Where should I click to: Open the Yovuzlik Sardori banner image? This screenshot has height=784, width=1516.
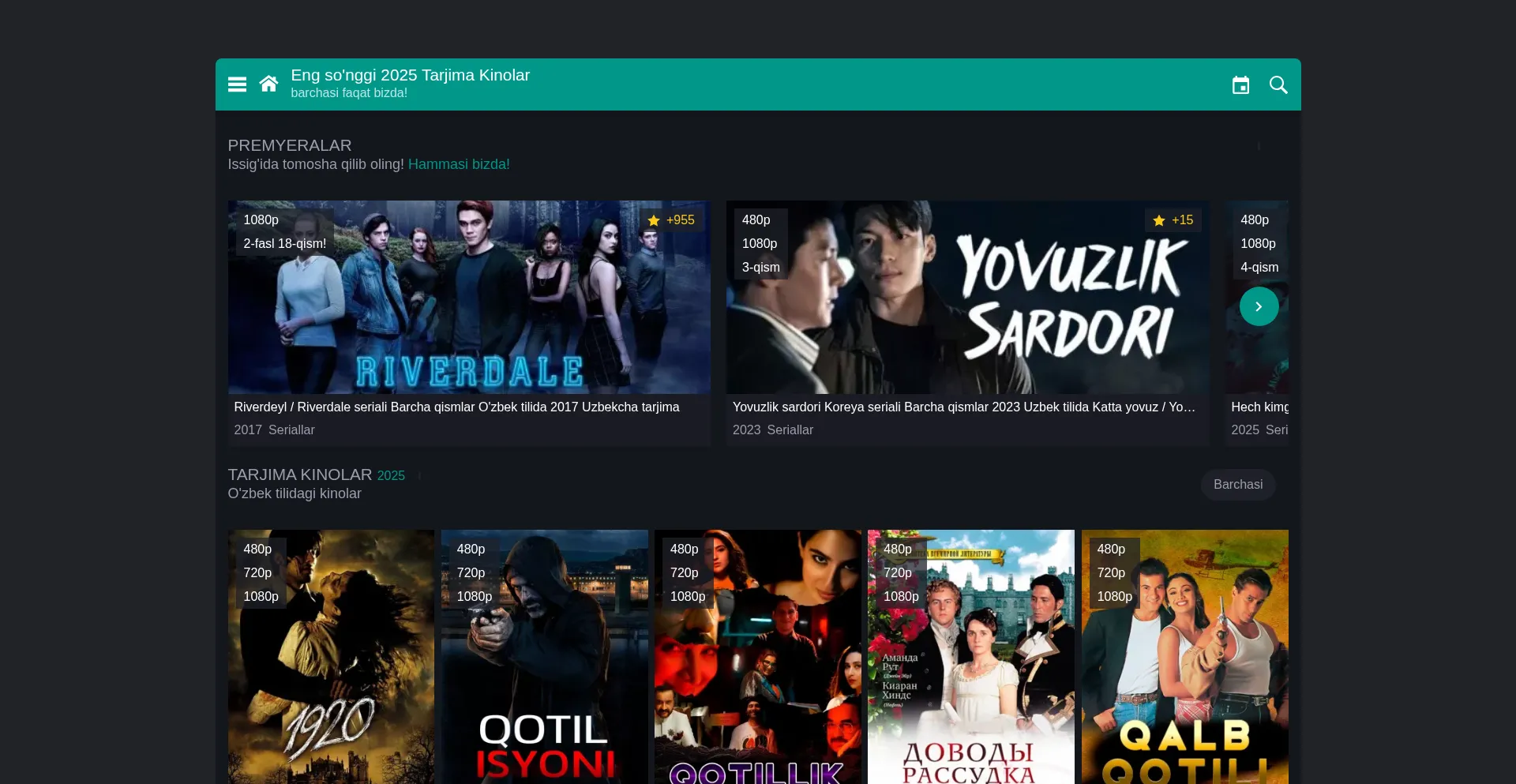967,297
